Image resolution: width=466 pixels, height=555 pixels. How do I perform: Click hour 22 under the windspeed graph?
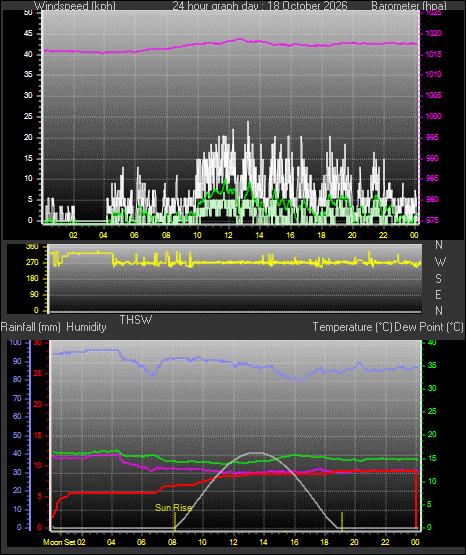[384, 235]
